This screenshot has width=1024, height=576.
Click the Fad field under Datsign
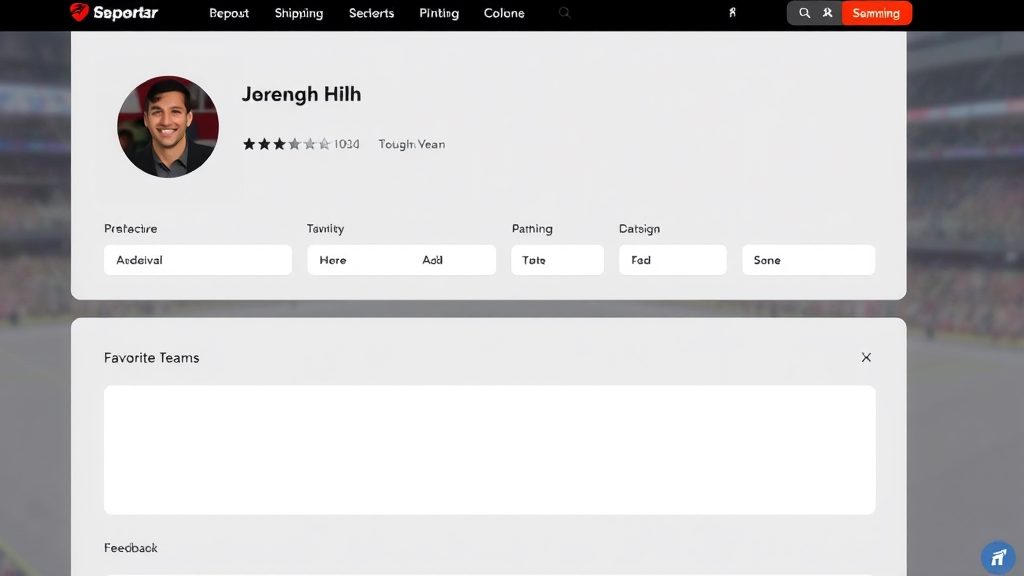click(673, 260)
